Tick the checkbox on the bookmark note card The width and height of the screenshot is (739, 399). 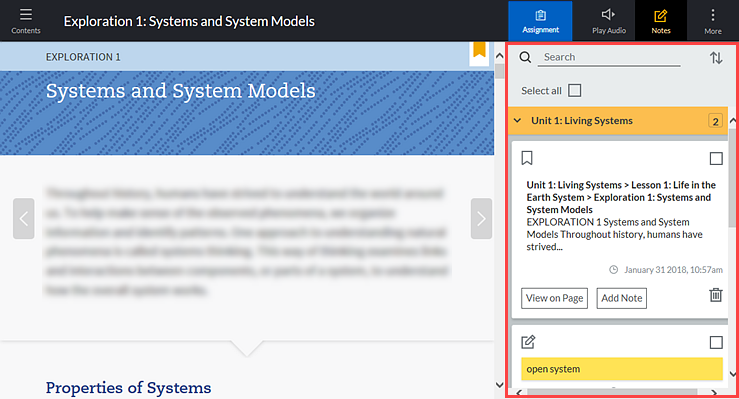[x=716, y=158]
